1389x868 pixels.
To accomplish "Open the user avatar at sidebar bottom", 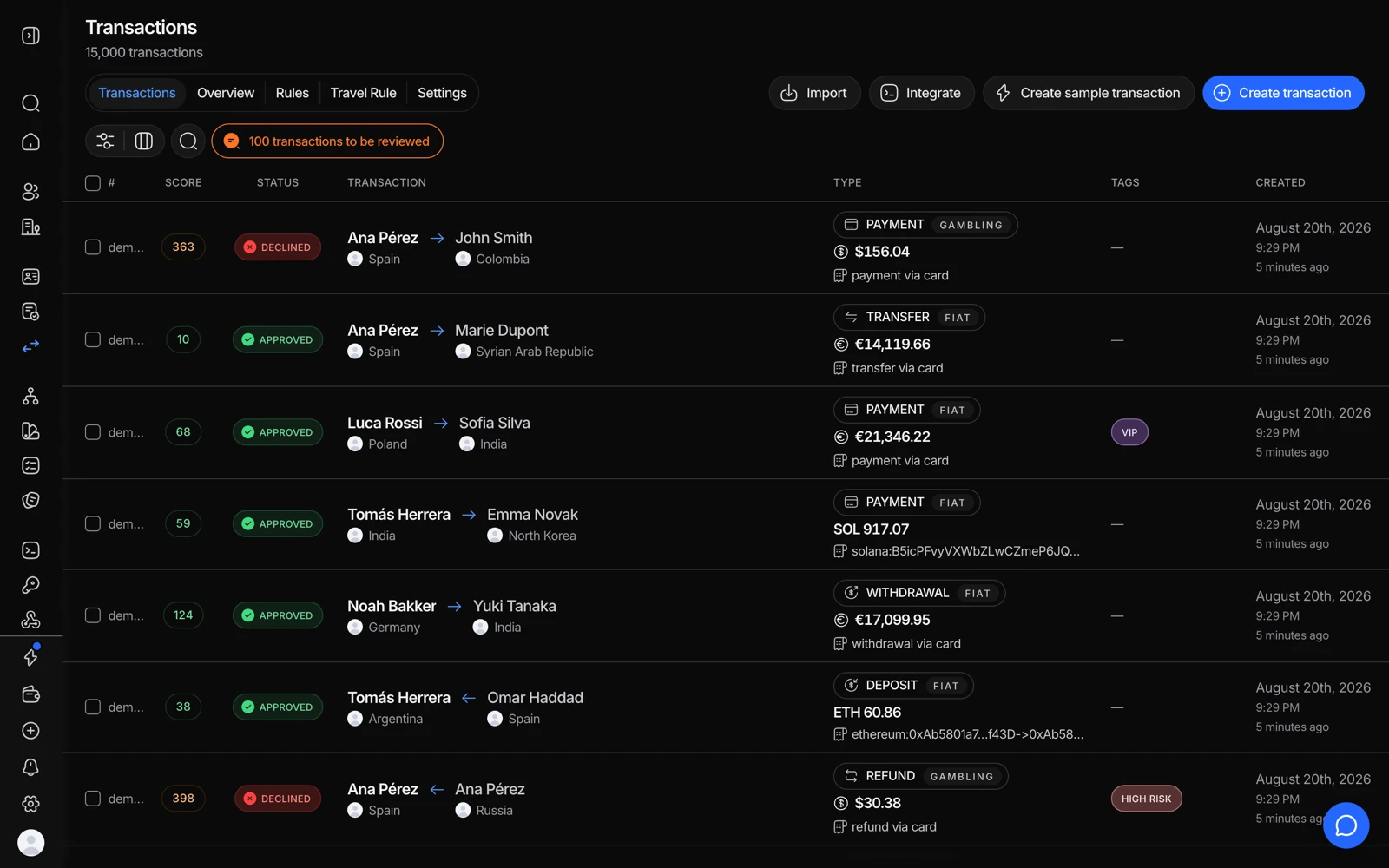I will 30,843.
